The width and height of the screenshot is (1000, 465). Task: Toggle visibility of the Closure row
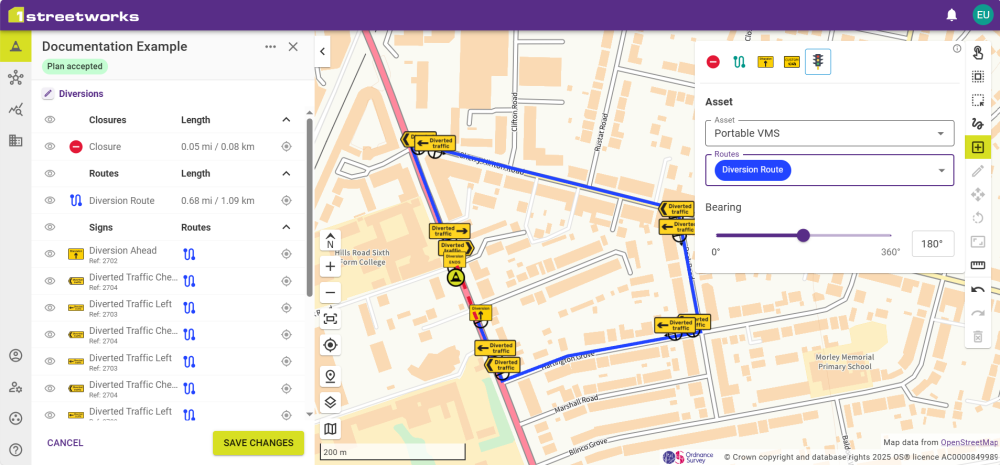pyautogui.click(x=50, y=147)
